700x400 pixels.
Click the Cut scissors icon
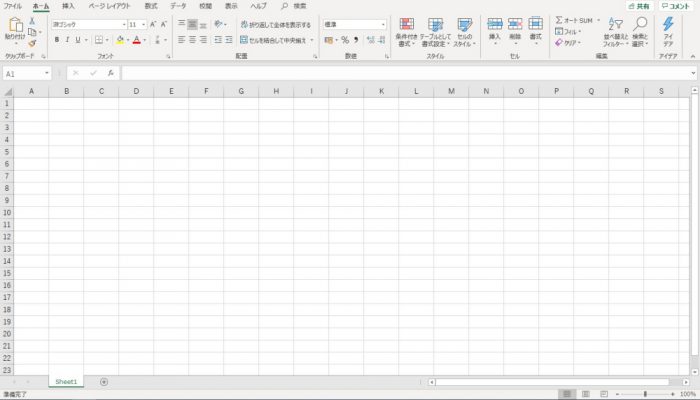[x=32, y=21]
